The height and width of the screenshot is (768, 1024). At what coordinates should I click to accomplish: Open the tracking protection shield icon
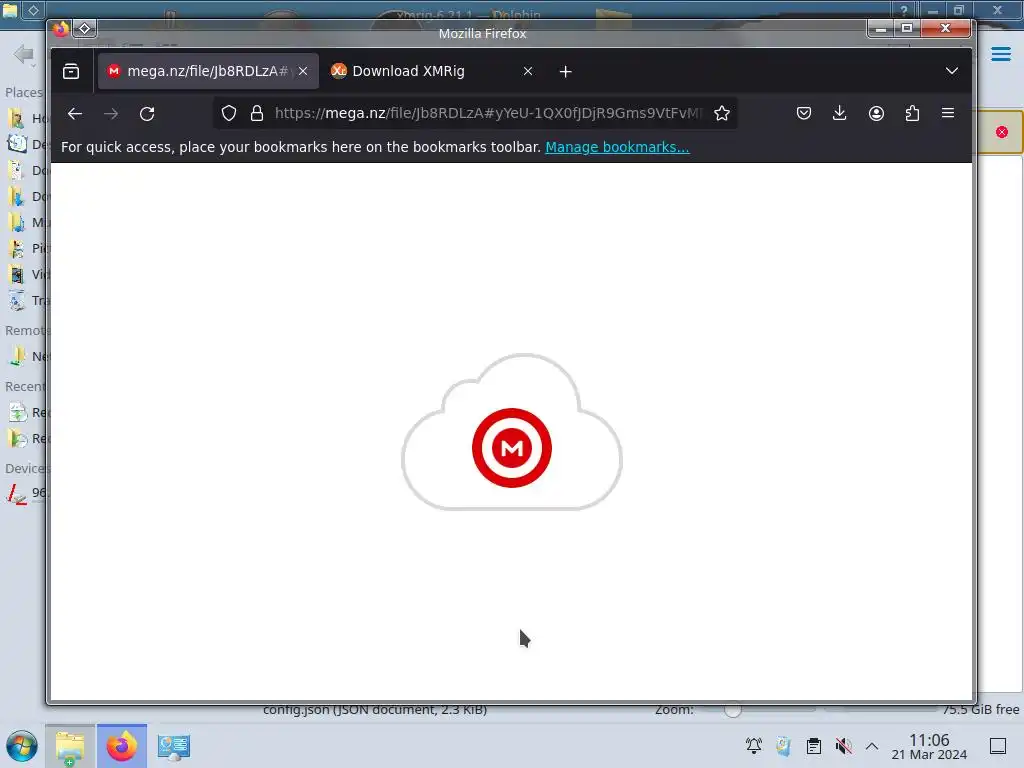[229, 113]
